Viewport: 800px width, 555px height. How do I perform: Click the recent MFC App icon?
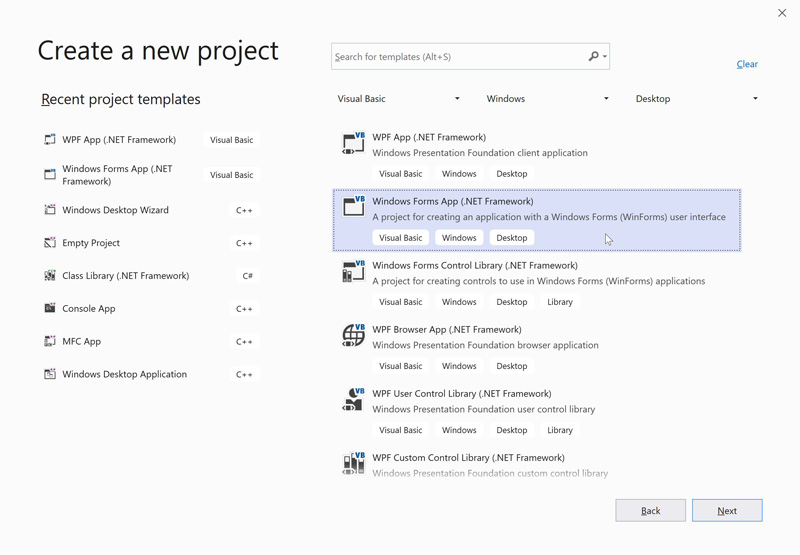click(50, 341)
